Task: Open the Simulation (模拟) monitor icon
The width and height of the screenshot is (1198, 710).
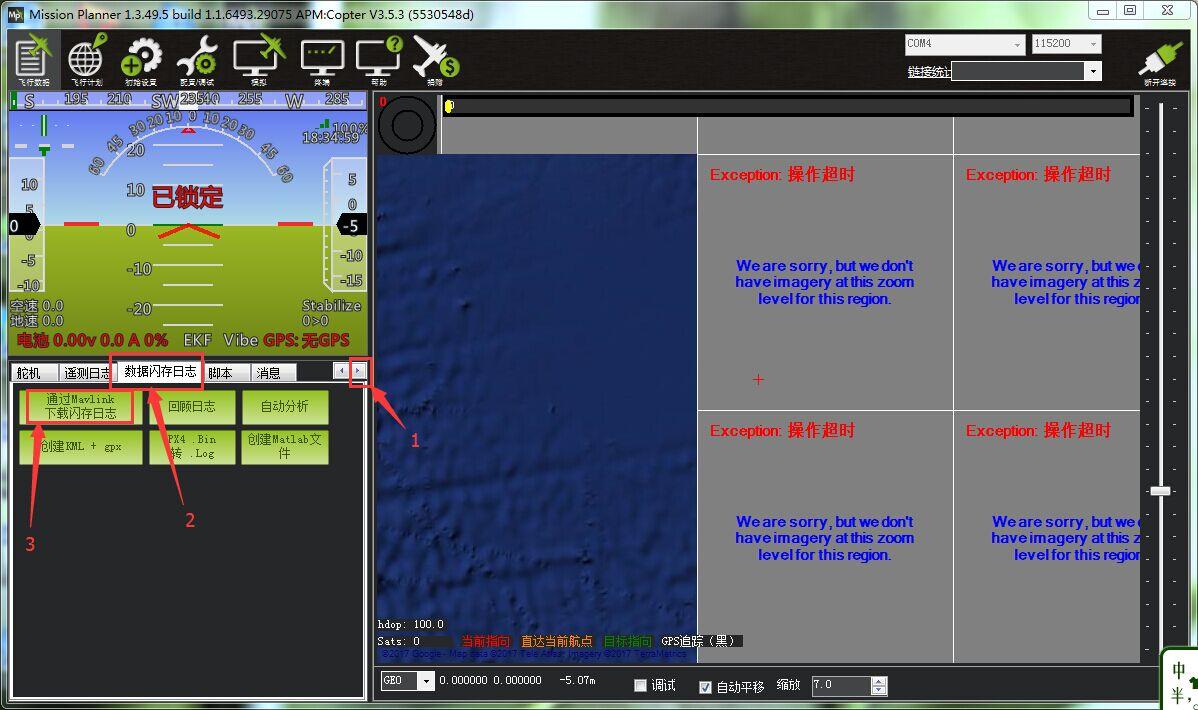Action: coord(259,60)
